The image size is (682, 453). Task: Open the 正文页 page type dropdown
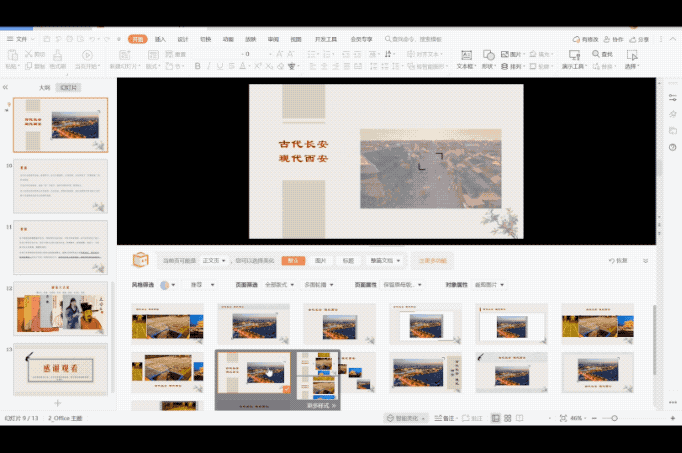point(215,260)
